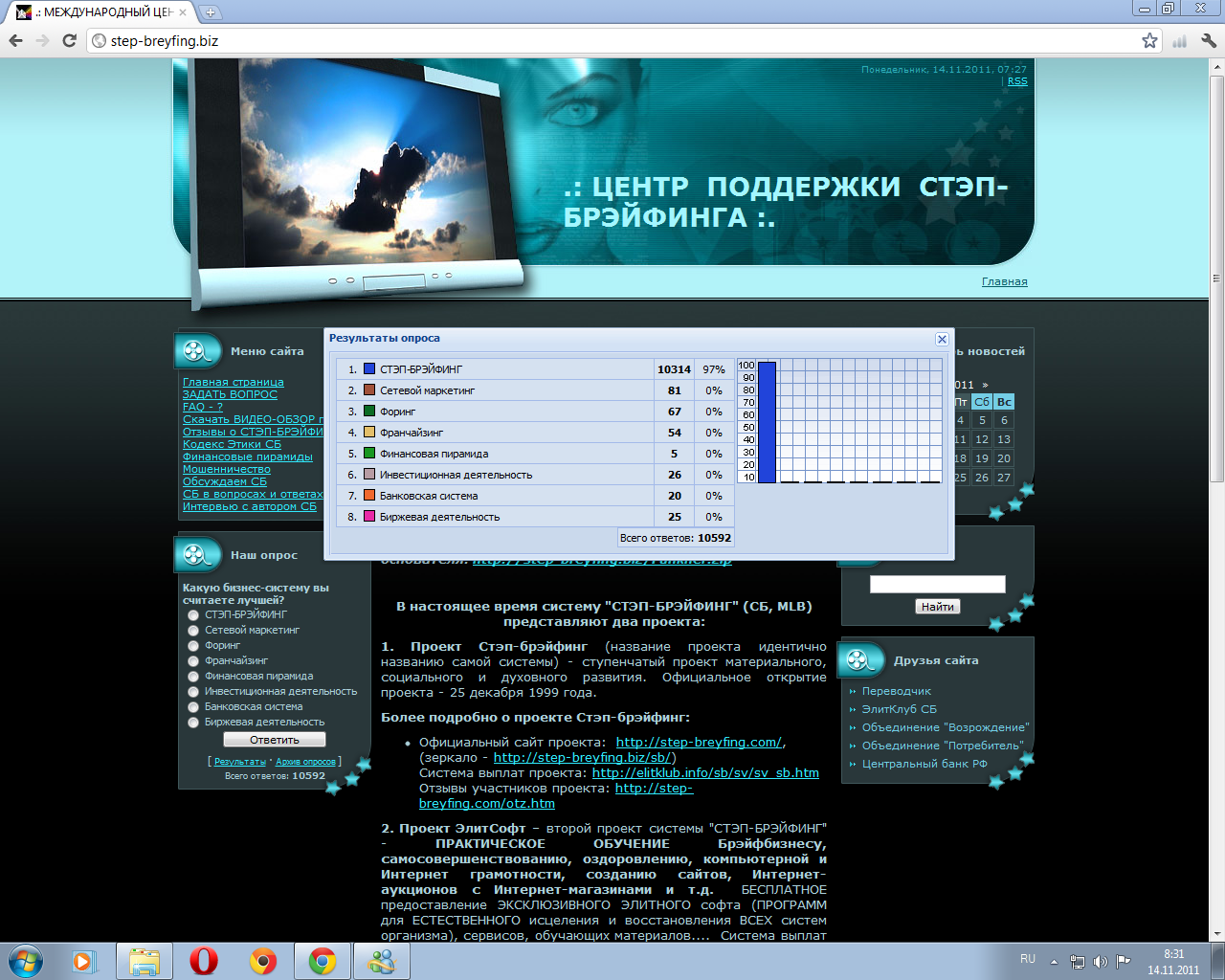The width and height of the screenshot is (1225, 980).
Task: Reload the current page
Action: 69,40
